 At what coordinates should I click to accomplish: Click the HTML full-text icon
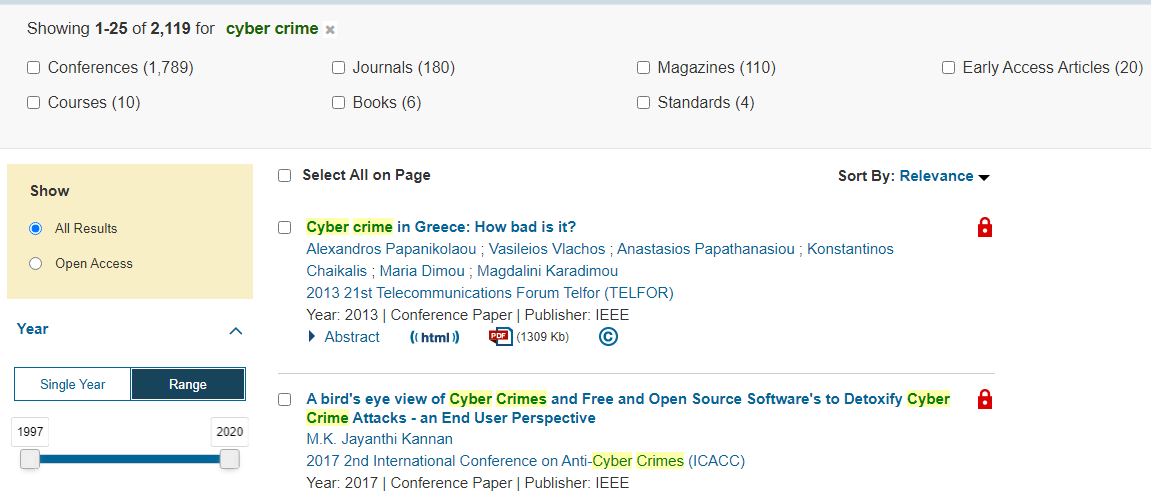tap(435, 337)
